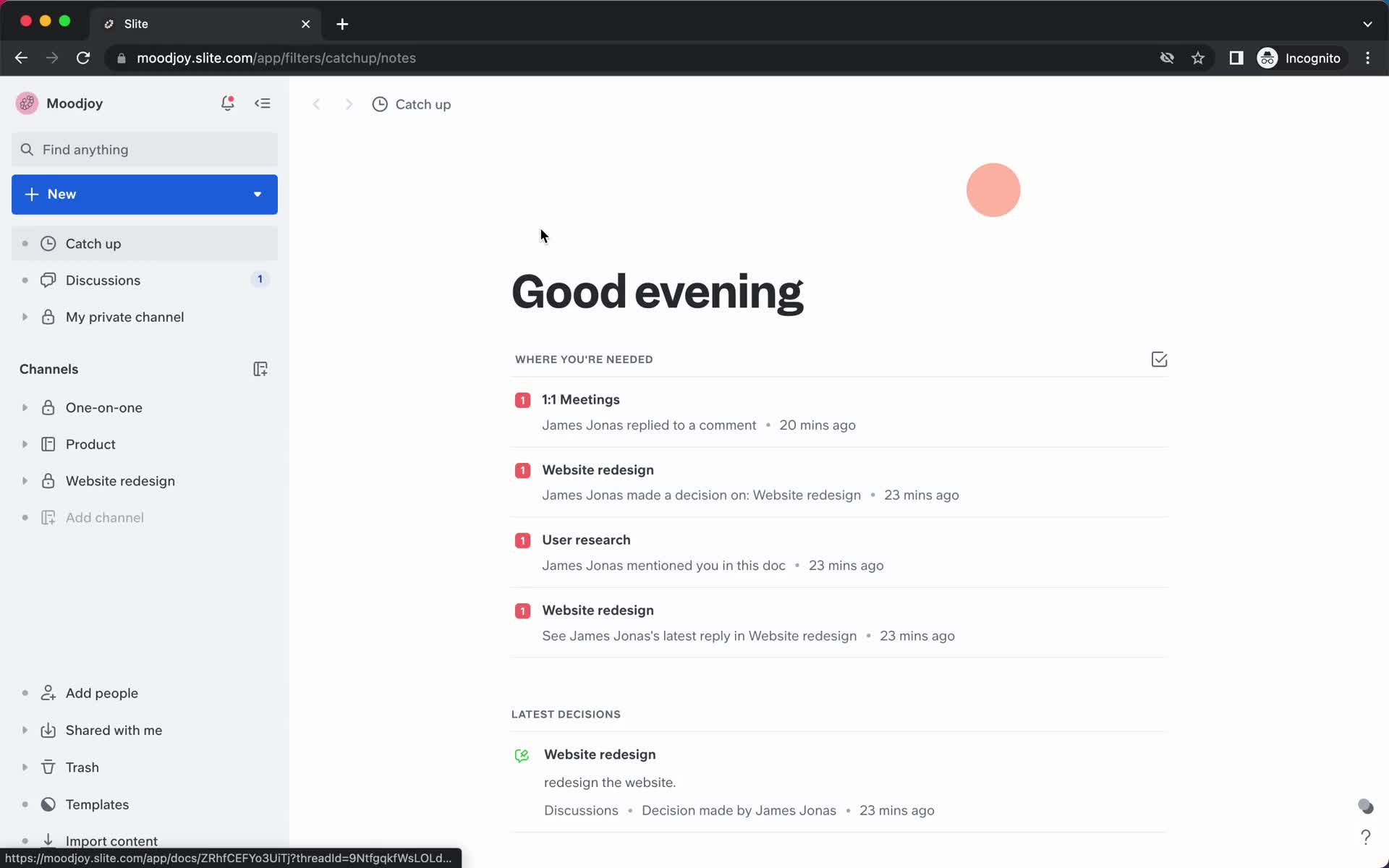Click the New button dropdown arrow
The width and height of the screenshot is (1389, 868).
tap(257, 193)
